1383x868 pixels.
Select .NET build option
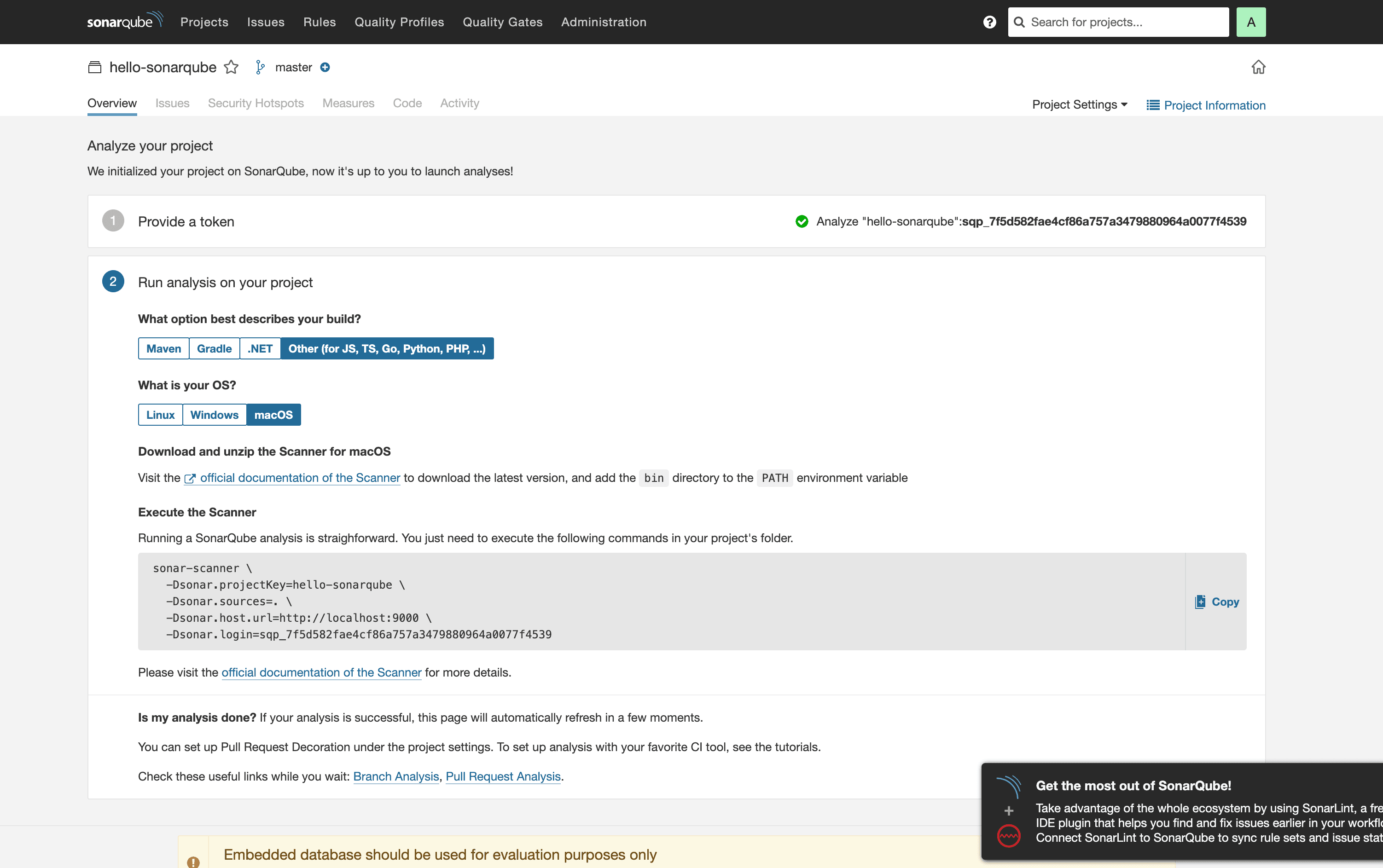[x=260, y=348]
